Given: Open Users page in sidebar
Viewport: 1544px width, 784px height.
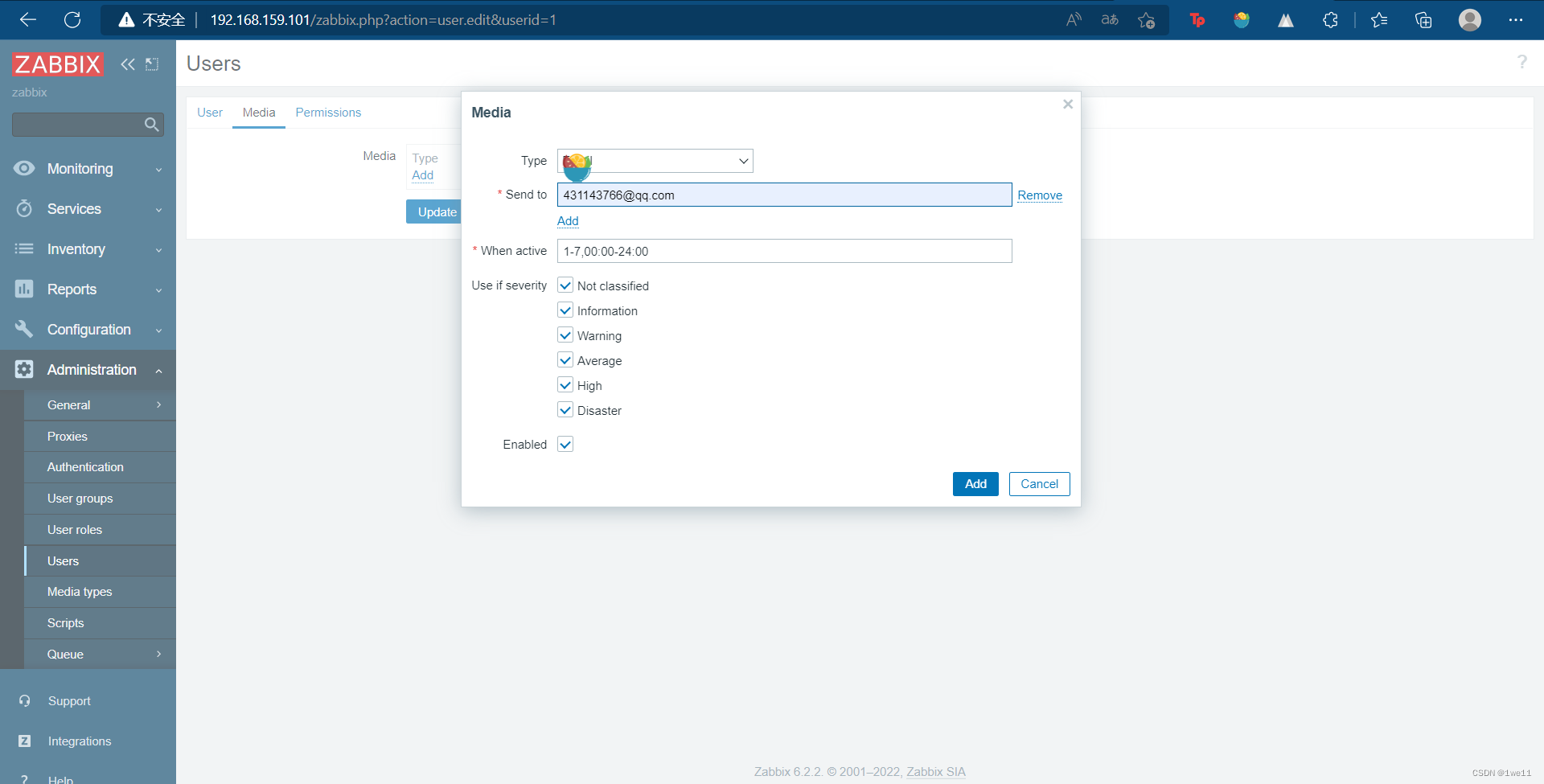Looking at the screenshot, I should pyautogui.click(x=100, y=561).
